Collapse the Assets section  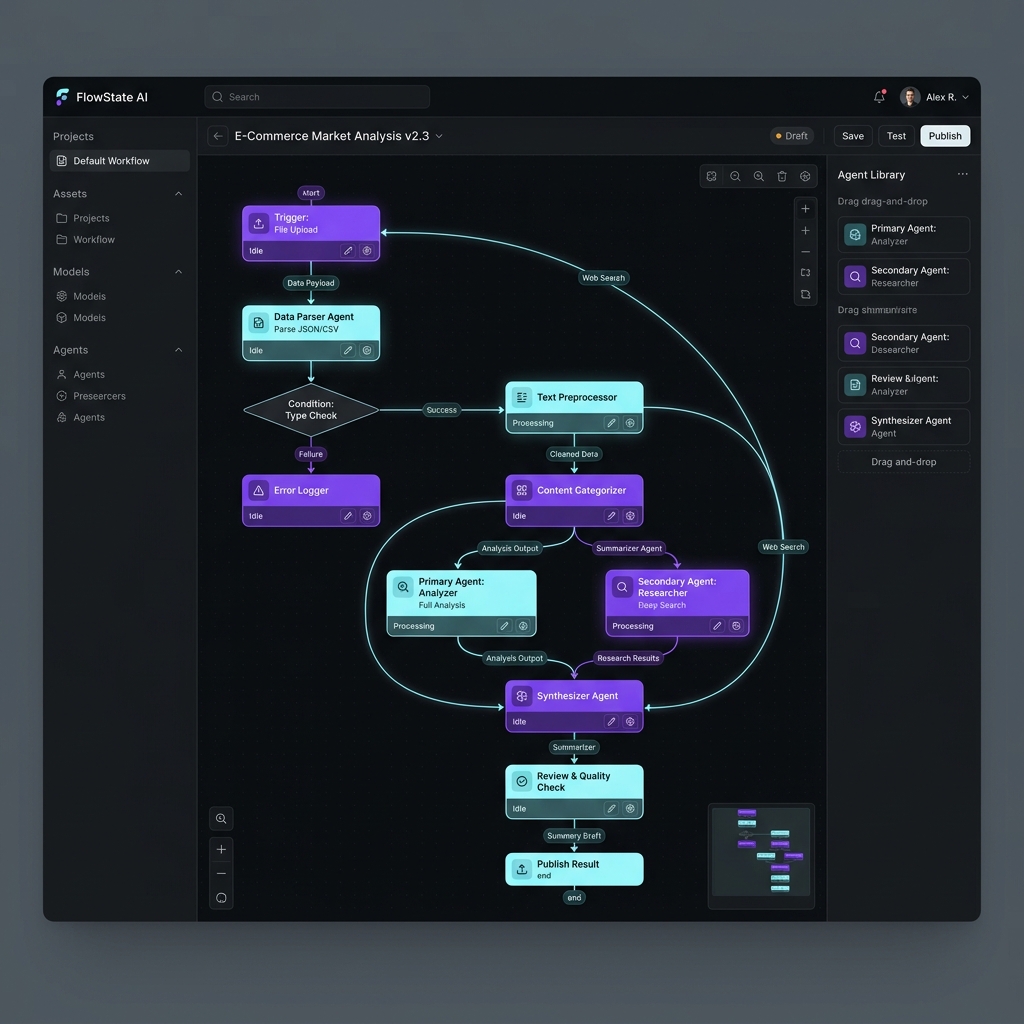click(178, 194)
